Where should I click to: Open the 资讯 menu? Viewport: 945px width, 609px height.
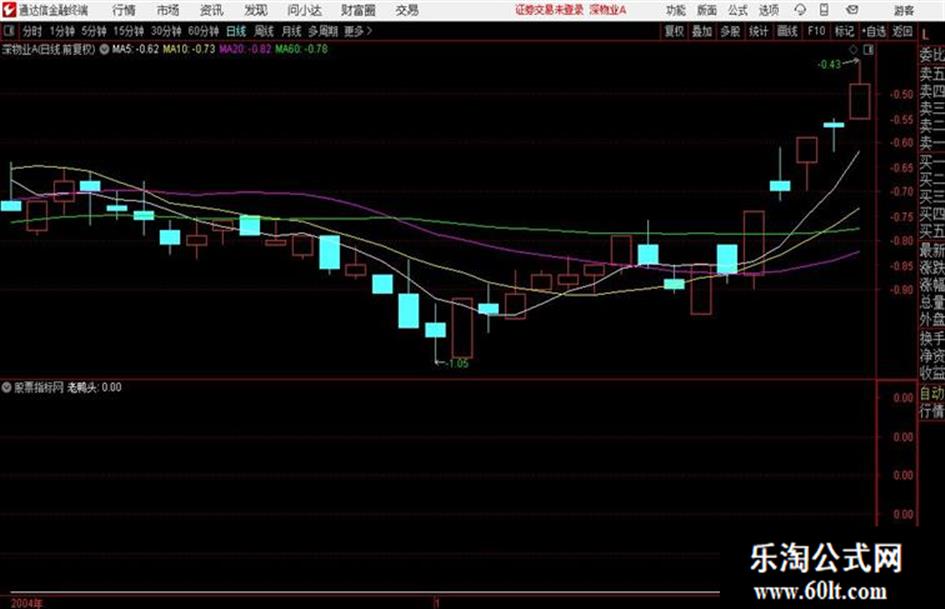pos(211,10)
